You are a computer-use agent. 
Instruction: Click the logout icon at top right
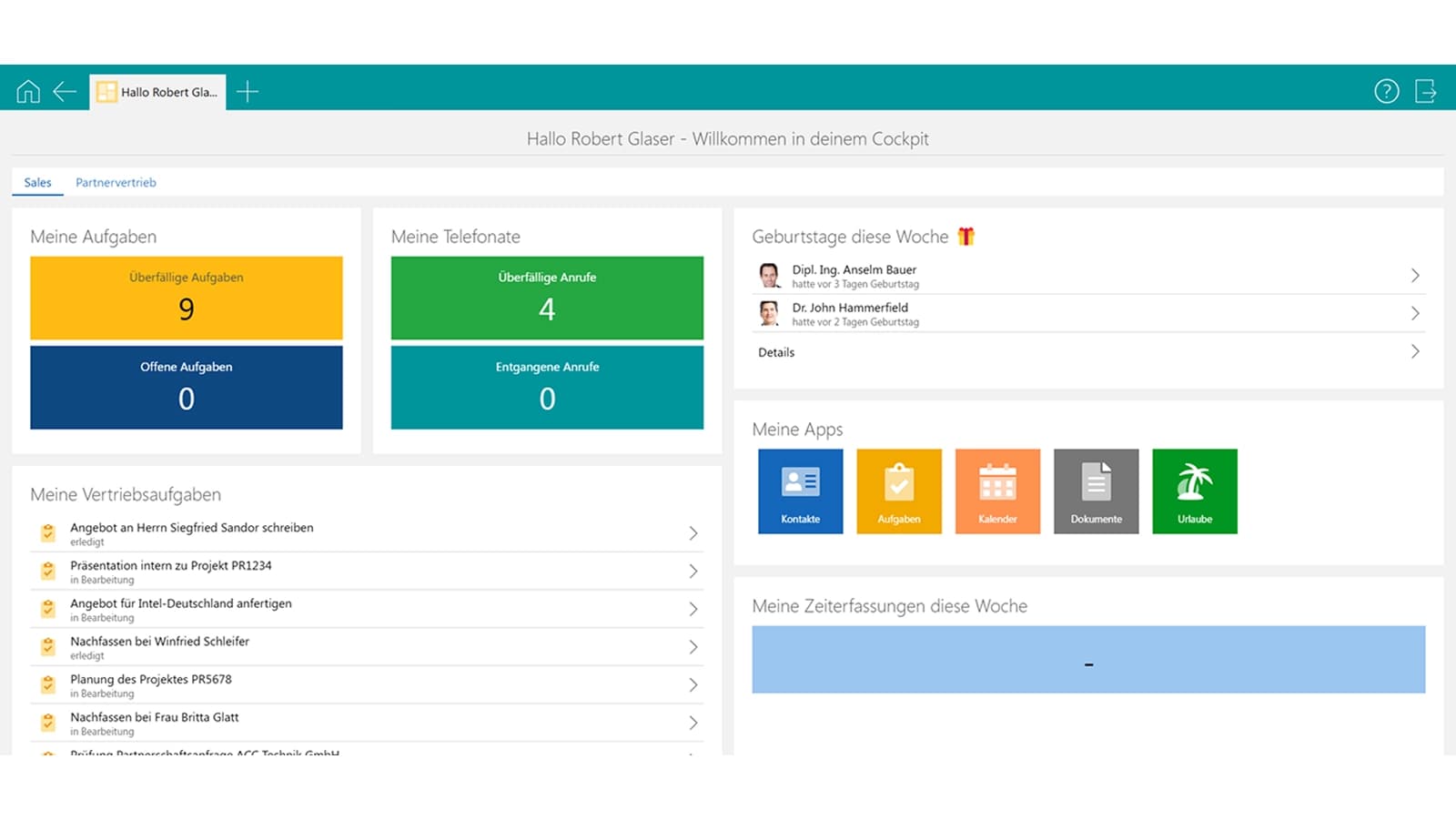1425,92
